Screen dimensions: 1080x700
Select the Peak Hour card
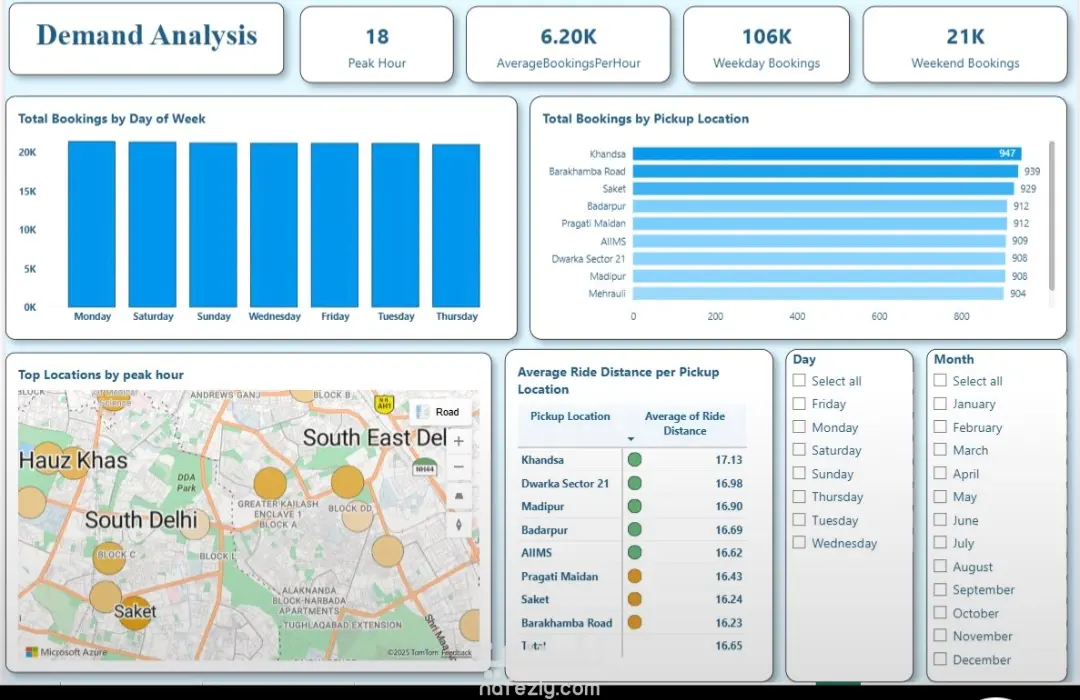[x=377, y=45]
